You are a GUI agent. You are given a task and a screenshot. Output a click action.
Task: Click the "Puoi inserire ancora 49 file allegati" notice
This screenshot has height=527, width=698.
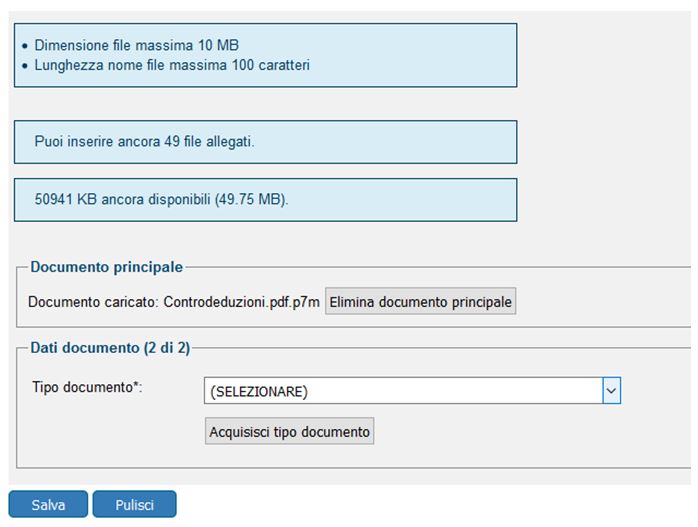pos(144,142)
